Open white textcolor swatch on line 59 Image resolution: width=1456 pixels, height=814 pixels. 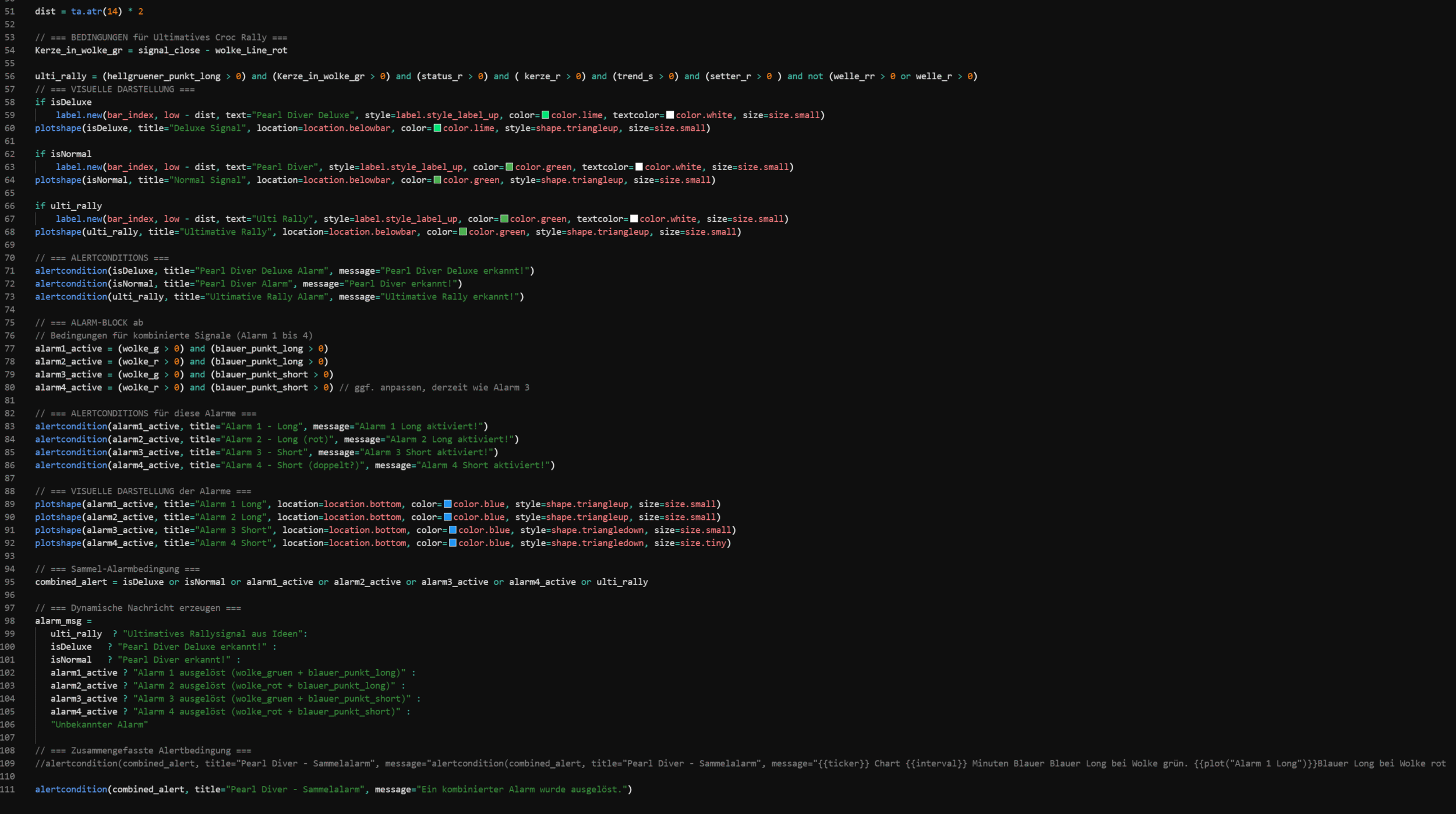click(x=670, y=115)
